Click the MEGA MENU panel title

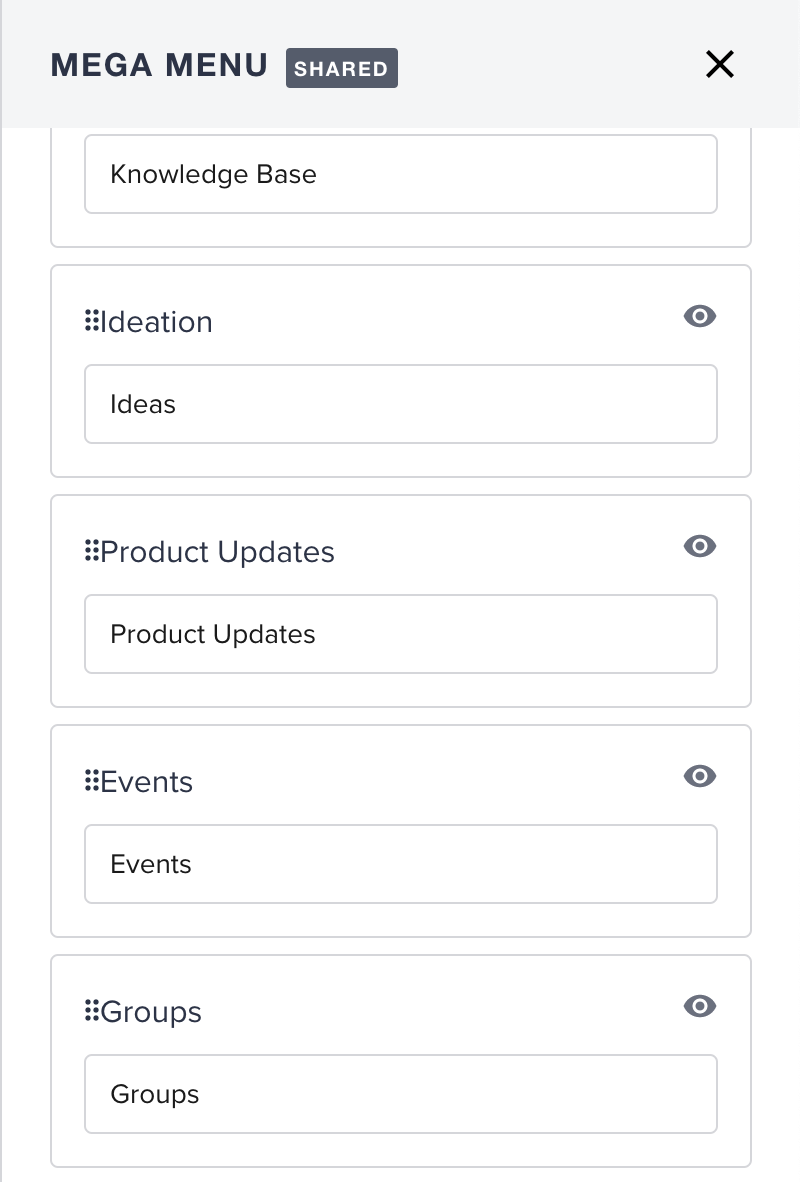[159, 65]
